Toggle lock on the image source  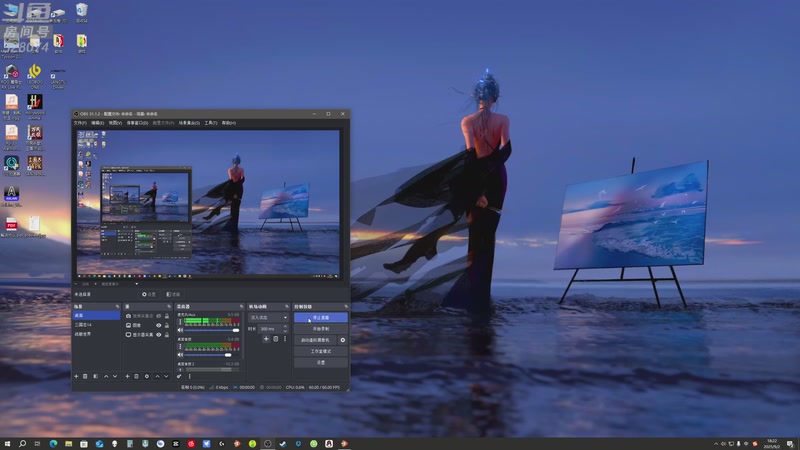[x=166, y=326]
